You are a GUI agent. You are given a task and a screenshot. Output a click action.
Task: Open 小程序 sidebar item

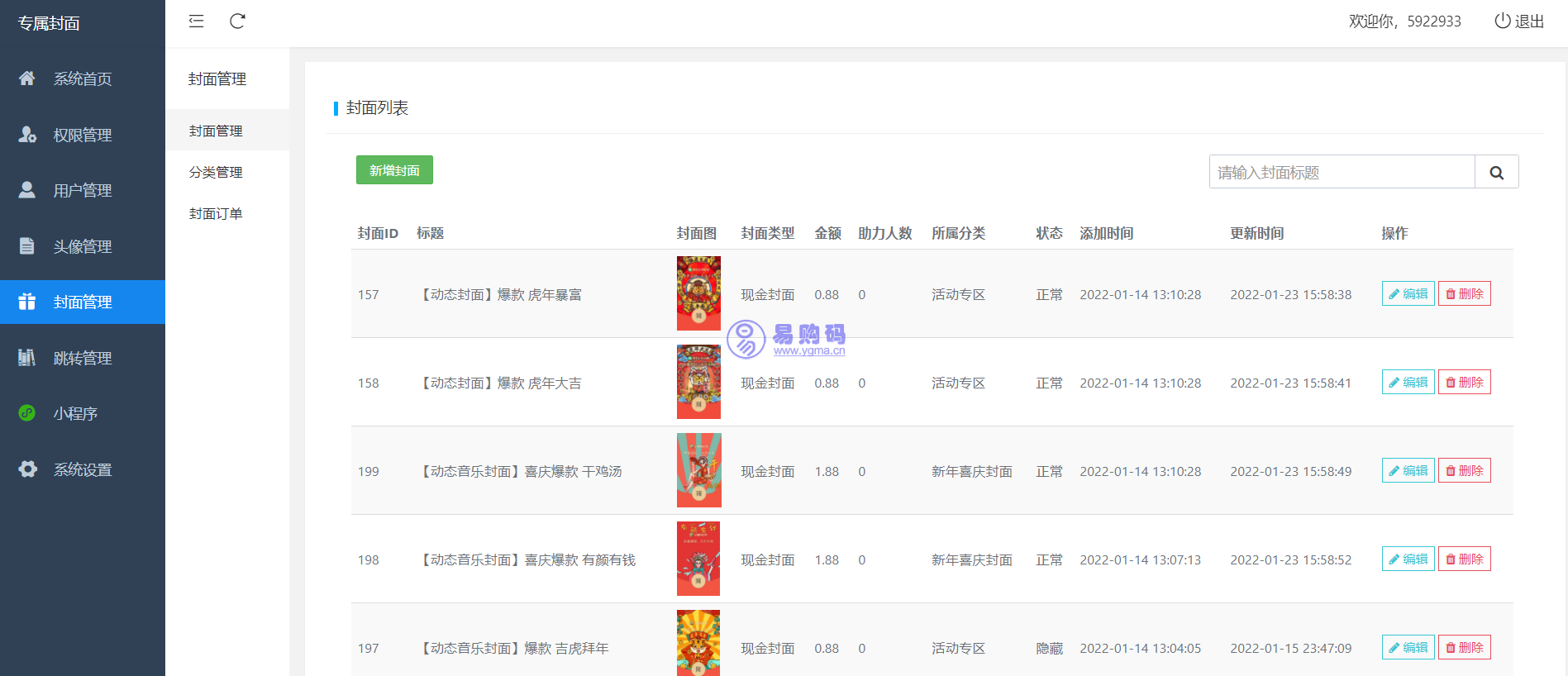pyautogui.click(x=75, y=413)
